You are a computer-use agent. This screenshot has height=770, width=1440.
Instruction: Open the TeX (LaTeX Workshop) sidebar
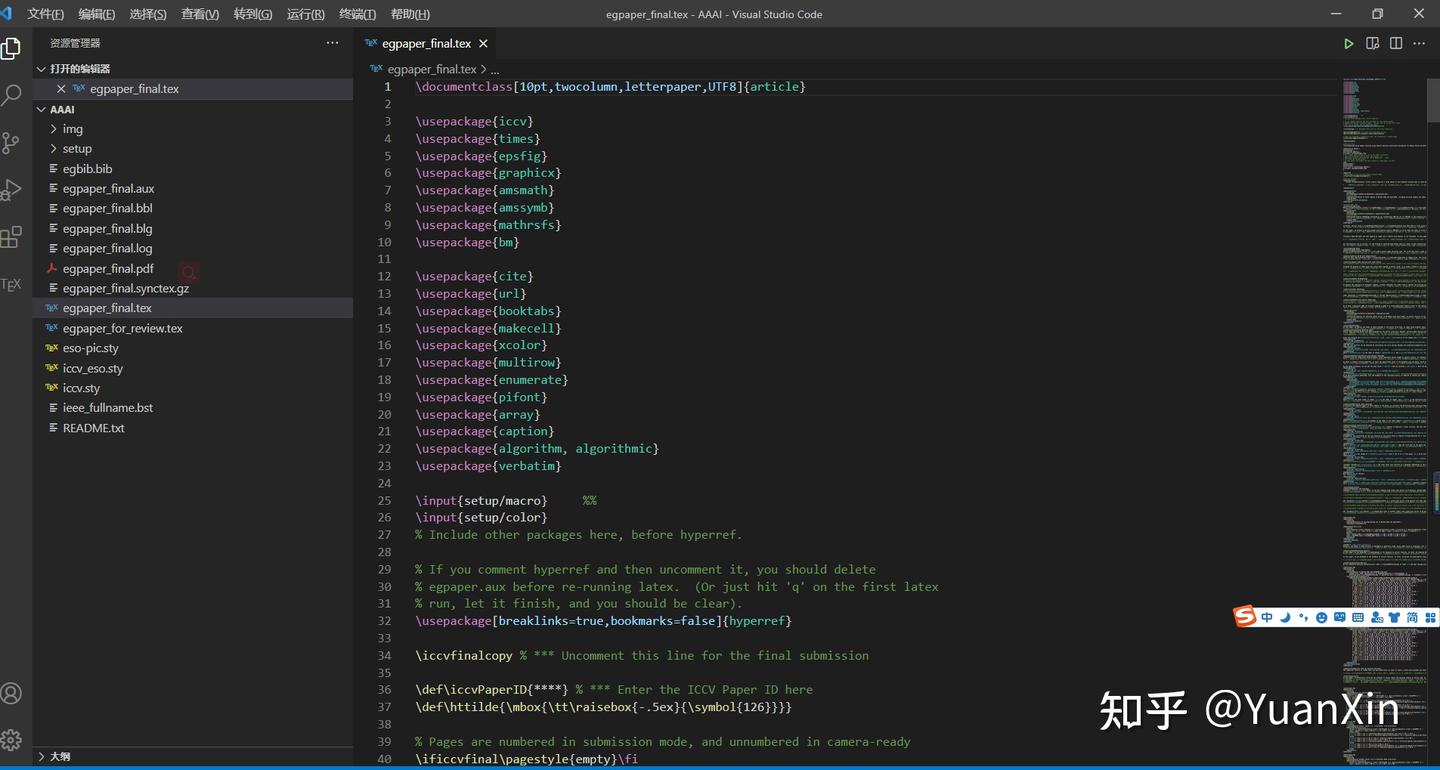click(11, 284)
